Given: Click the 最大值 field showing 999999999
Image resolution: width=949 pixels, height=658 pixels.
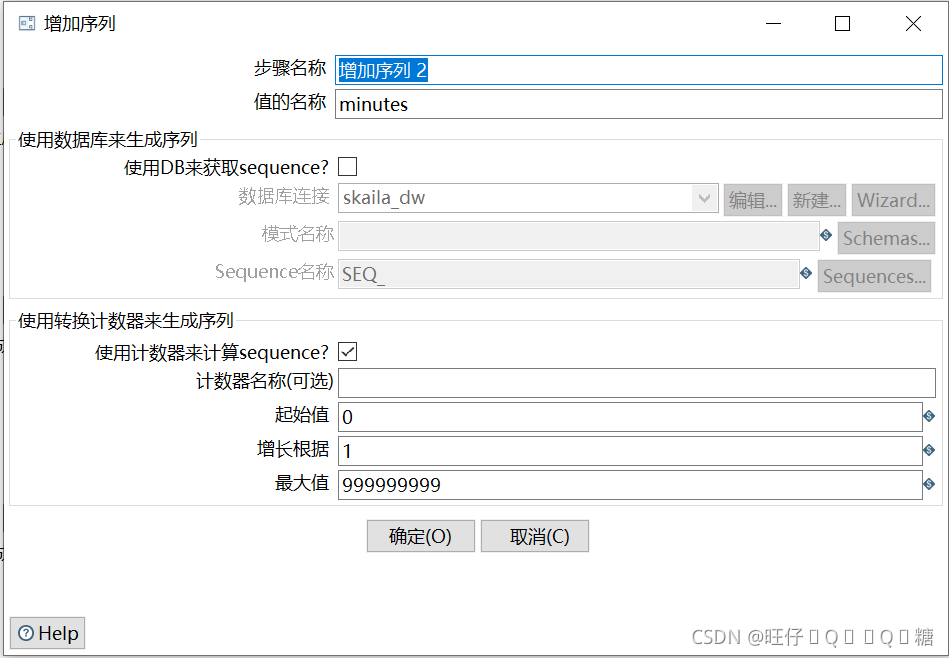Looking at the screenshot, I should (x=630, y=485).
